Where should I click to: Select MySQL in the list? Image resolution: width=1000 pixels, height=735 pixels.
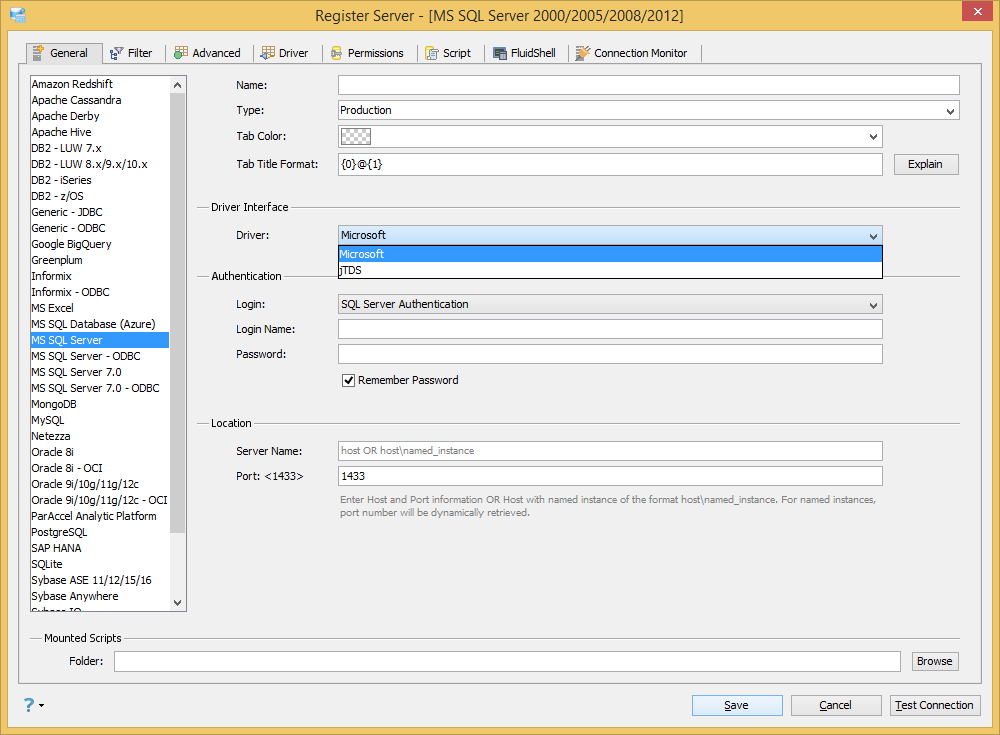(100, 420)
